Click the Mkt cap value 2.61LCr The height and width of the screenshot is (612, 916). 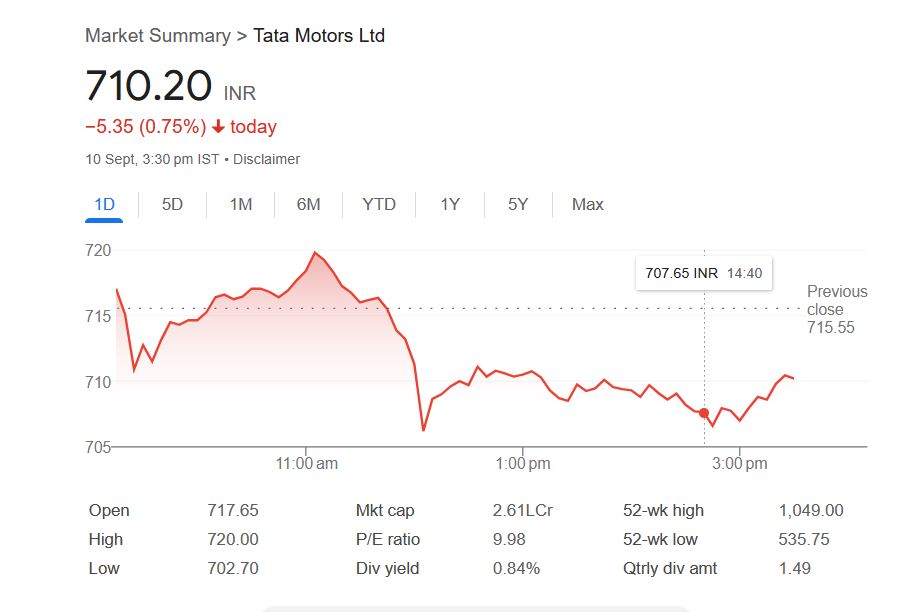click(522, 511)
